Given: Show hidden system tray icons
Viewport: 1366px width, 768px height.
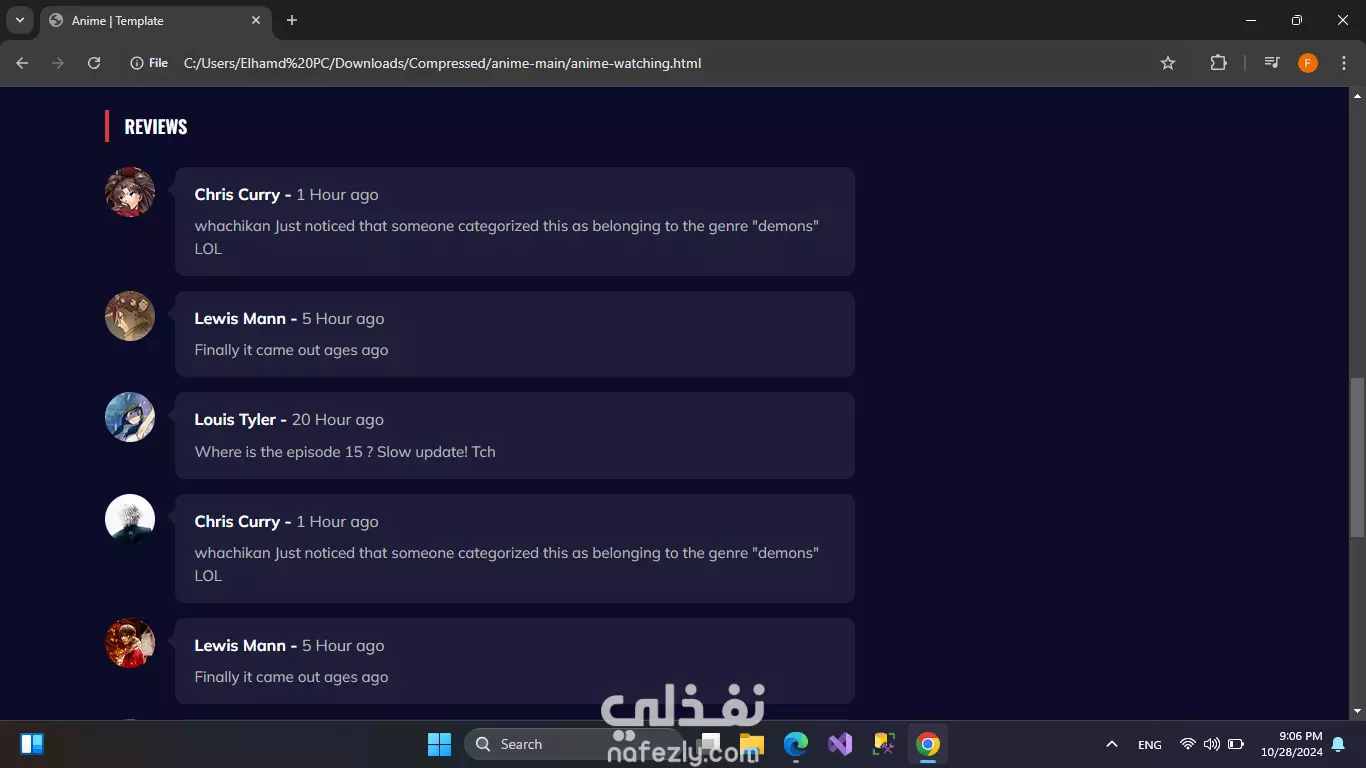Looking at the screenshot, I should pos(1111,744).
